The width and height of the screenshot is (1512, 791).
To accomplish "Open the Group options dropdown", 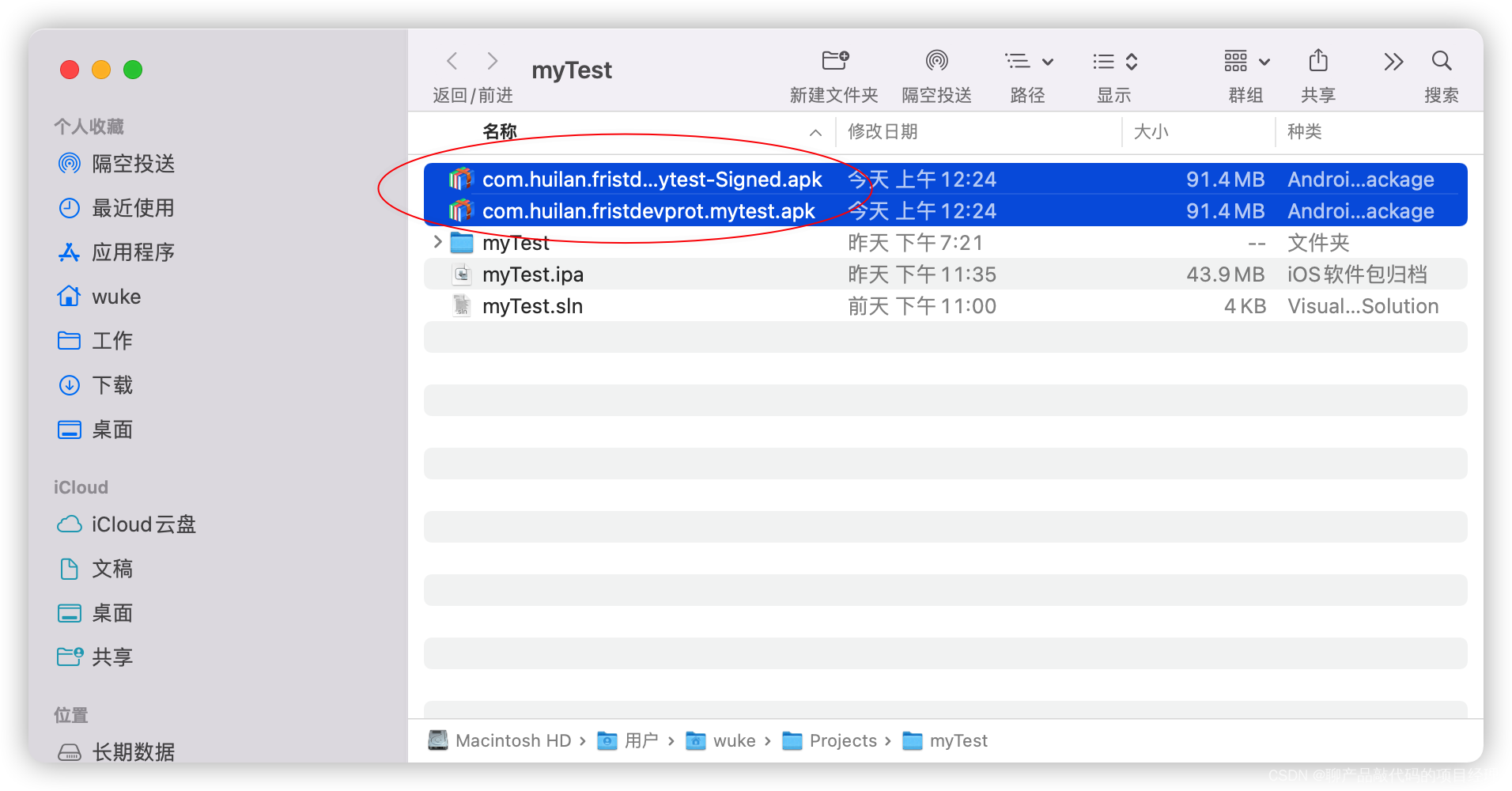I will click(x=1247, y=61).
